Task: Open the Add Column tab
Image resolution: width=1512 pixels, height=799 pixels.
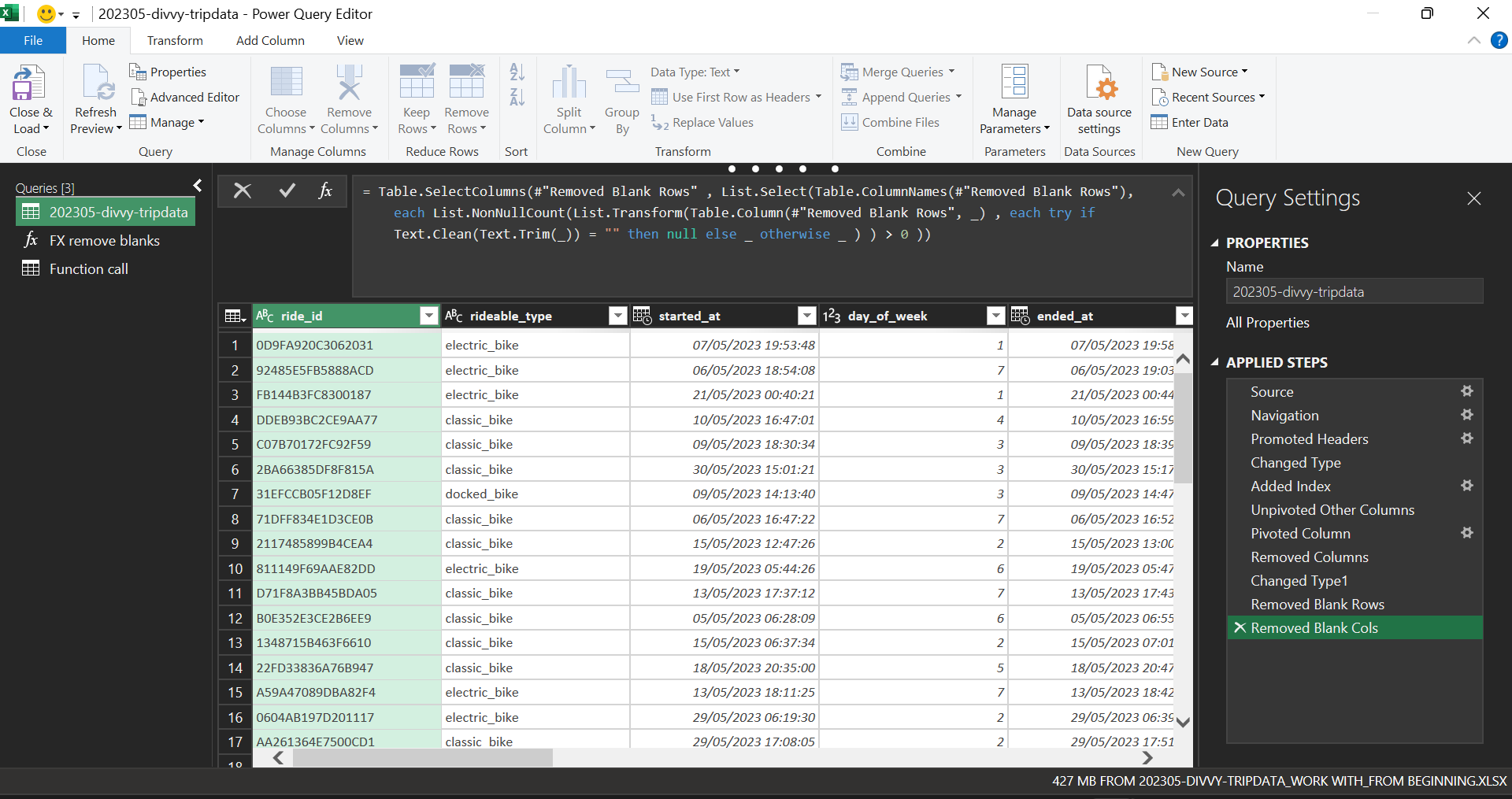Action: 270,41
